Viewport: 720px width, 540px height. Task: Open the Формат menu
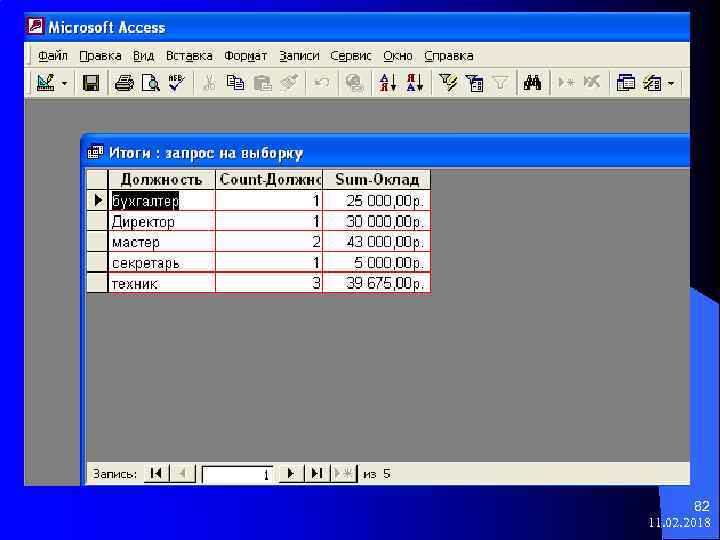click(245, 56)
